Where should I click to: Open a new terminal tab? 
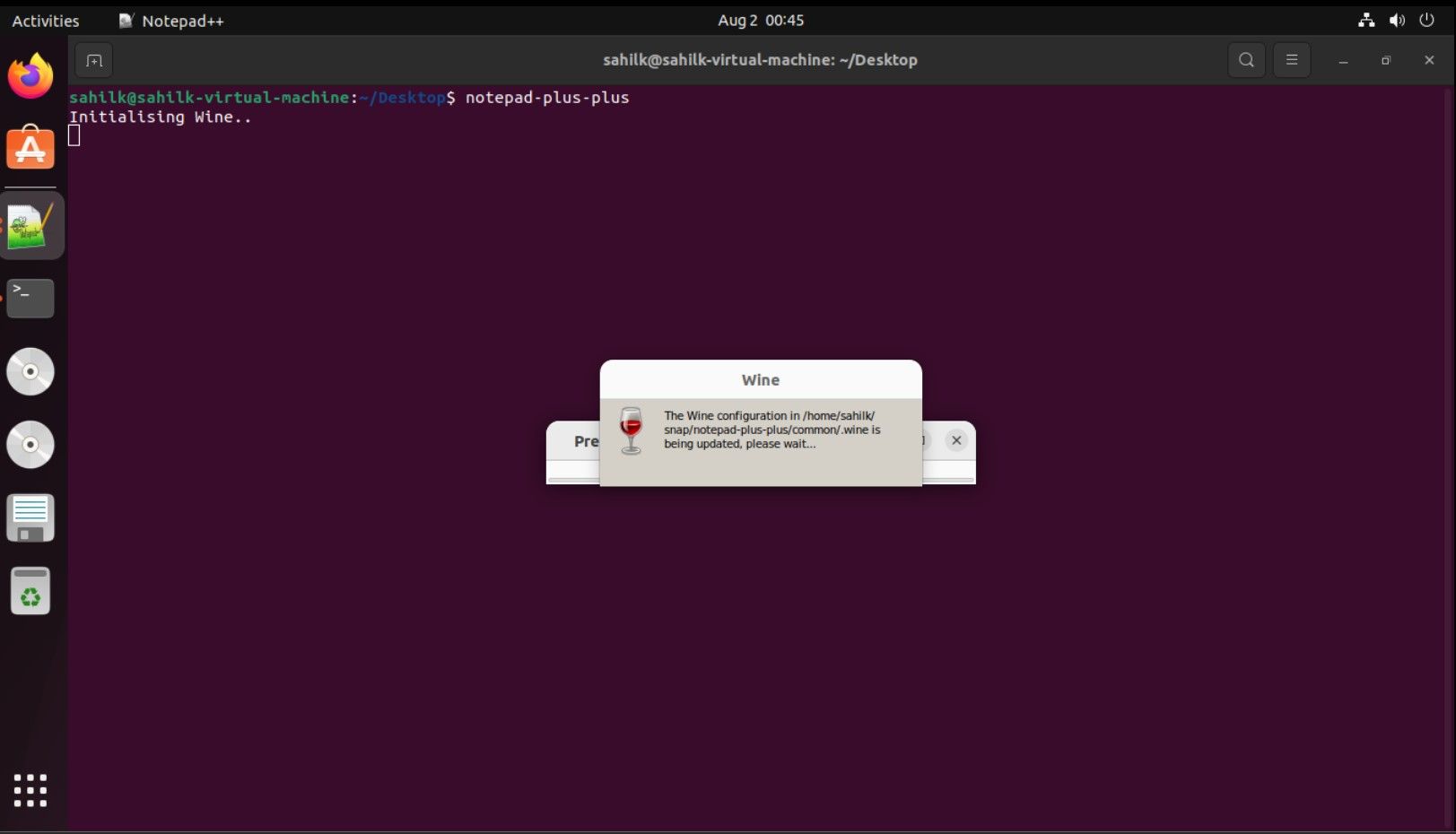pos(93,60)
